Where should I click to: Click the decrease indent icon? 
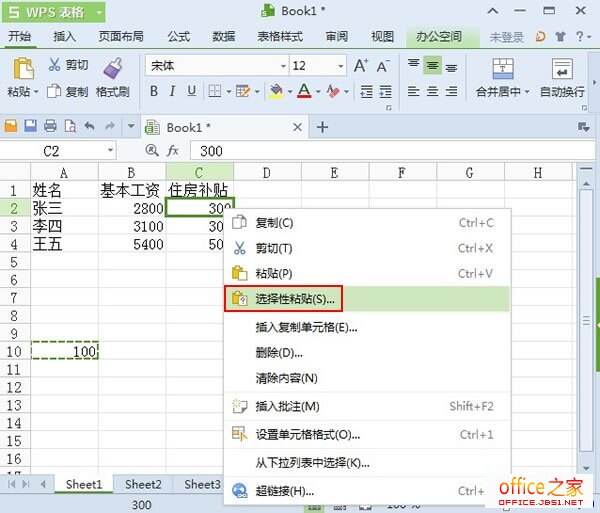click(x=366, y=91)
